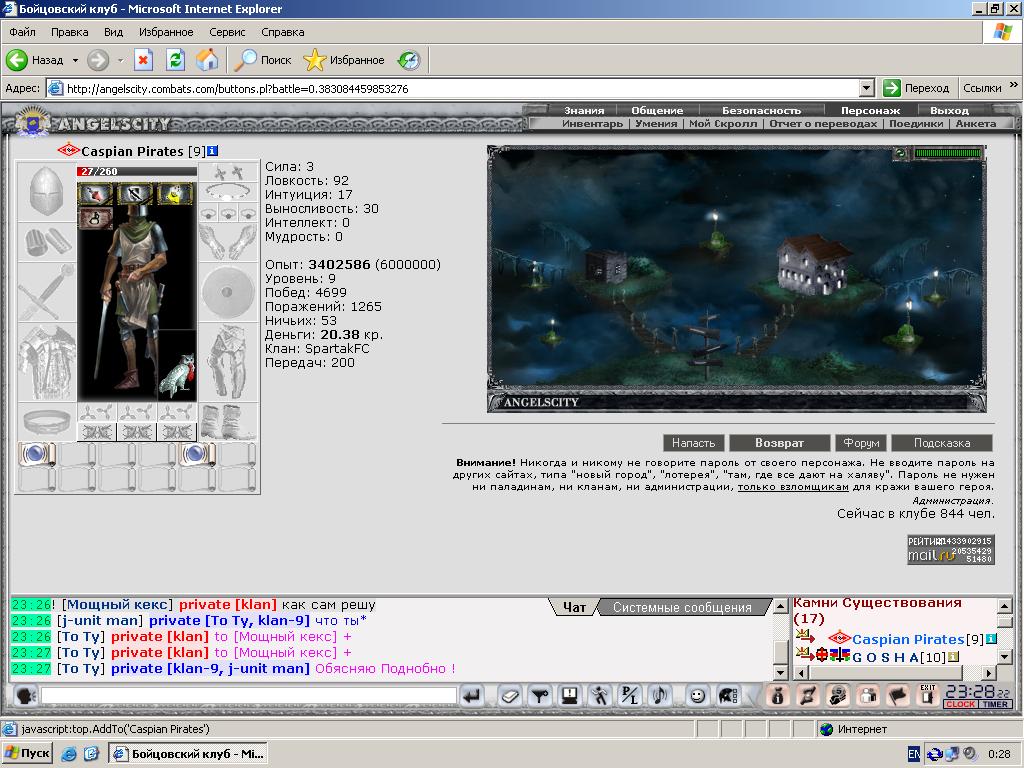Screen dimensions: 1024x768
Task: Switch to Системные сообщения tab
Action: click(682, 607)
